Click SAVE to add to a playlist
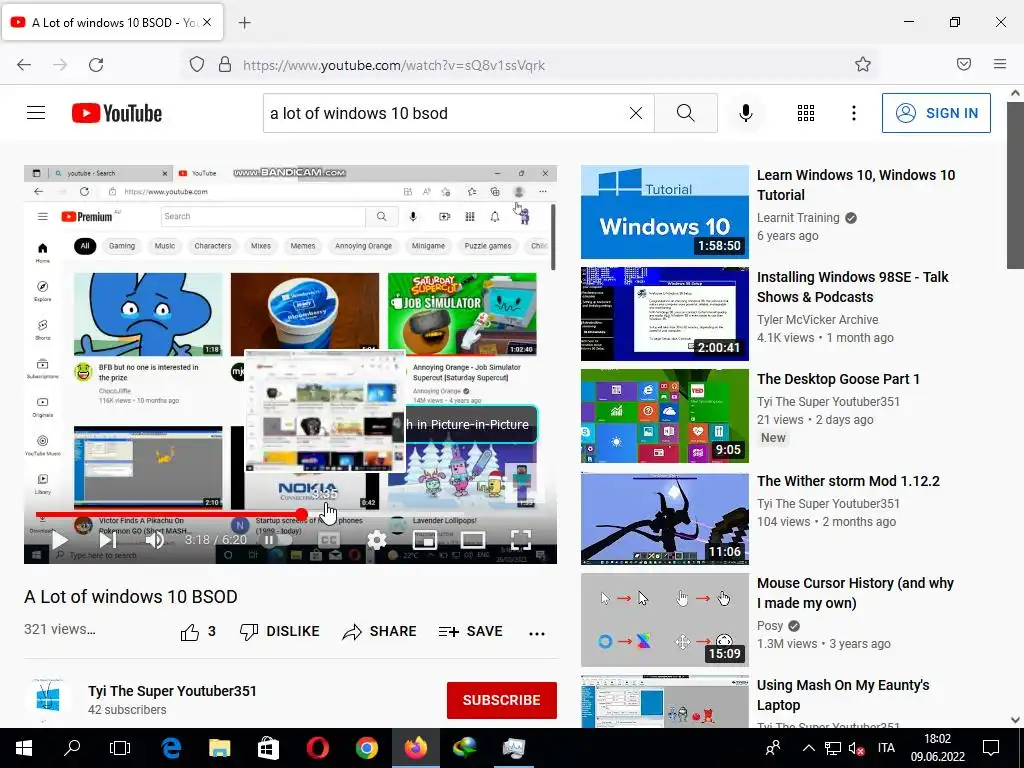This screenshot has width=1024, height=768. 470,632
